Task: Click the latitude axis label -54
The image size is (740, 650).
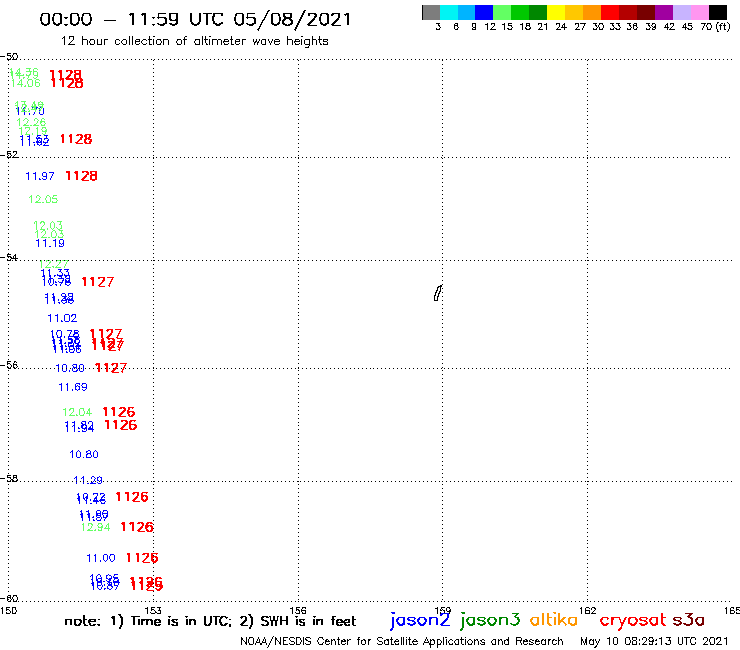Action: point(9,258)
